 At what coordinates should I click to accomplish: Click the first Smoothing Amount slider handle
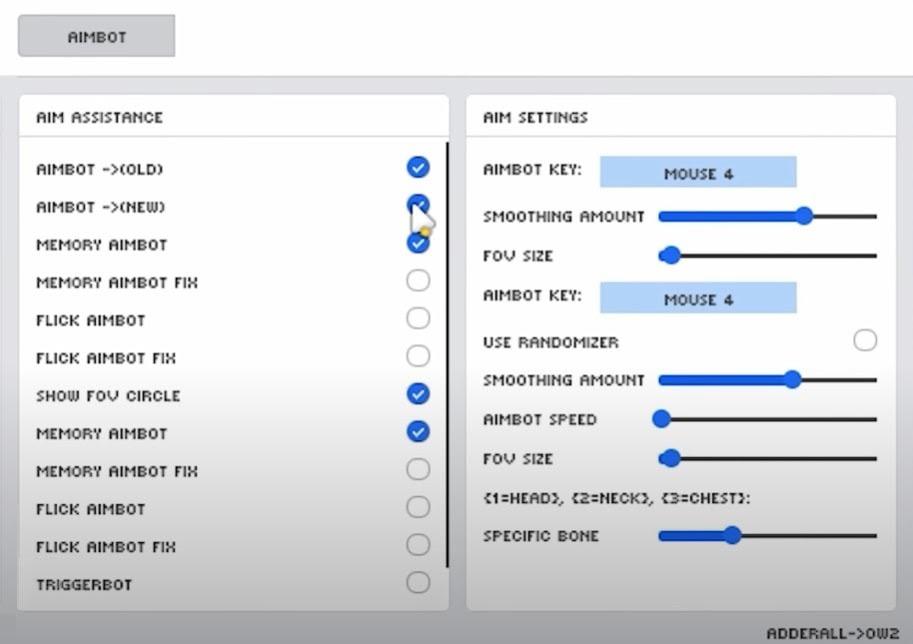[804, 216]
